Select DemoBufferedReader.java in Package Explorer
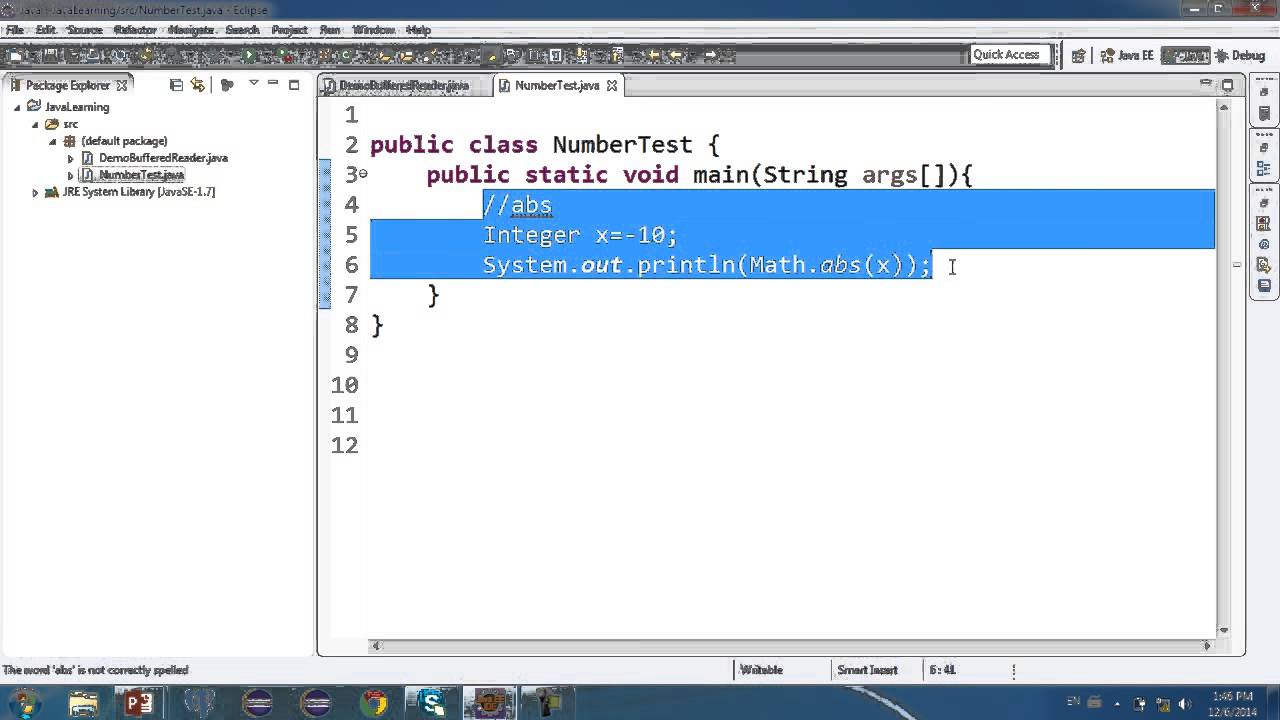 pos(163,158)
